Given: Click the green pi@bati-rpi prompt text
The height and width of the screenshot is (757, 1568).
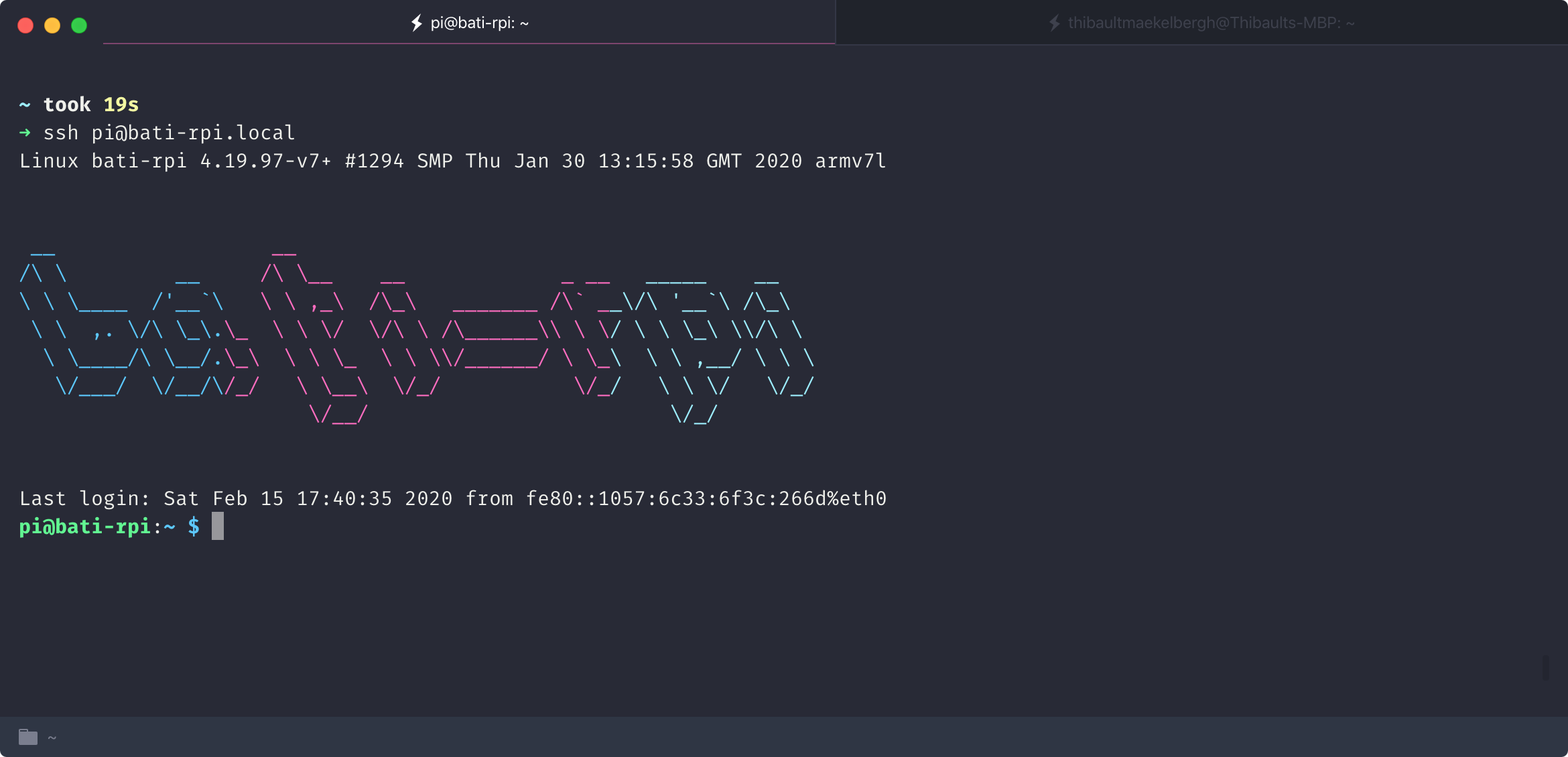Looking at the screenshot, I should (84, 527).
